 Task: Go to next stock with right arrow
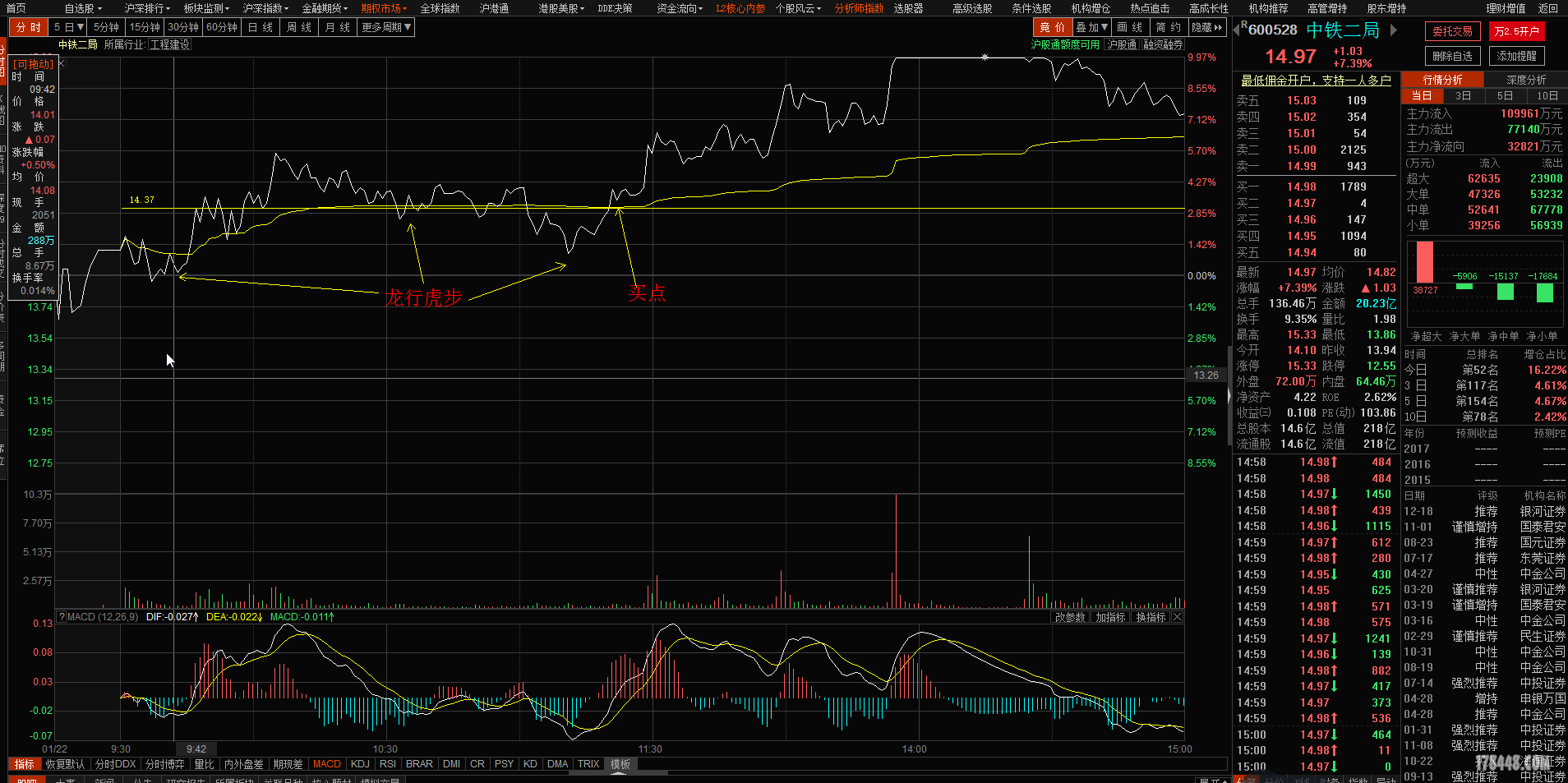[1394, 30]
